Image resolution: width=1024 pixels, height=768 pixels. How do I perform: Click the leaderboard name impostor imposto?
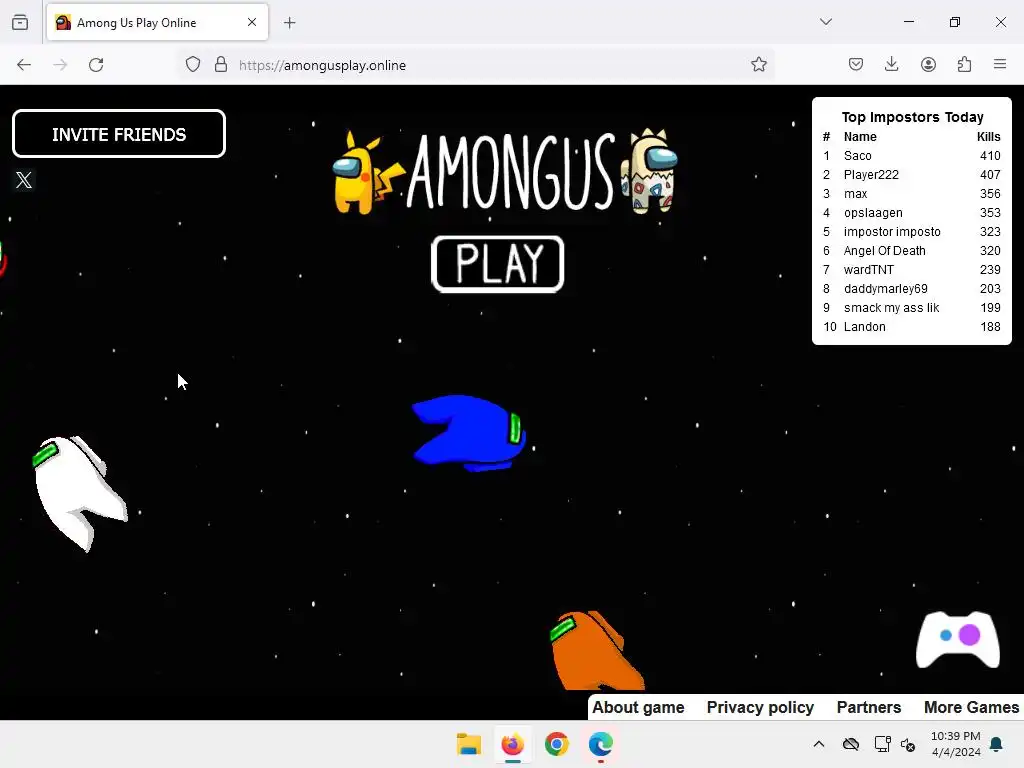click(892, 231)
